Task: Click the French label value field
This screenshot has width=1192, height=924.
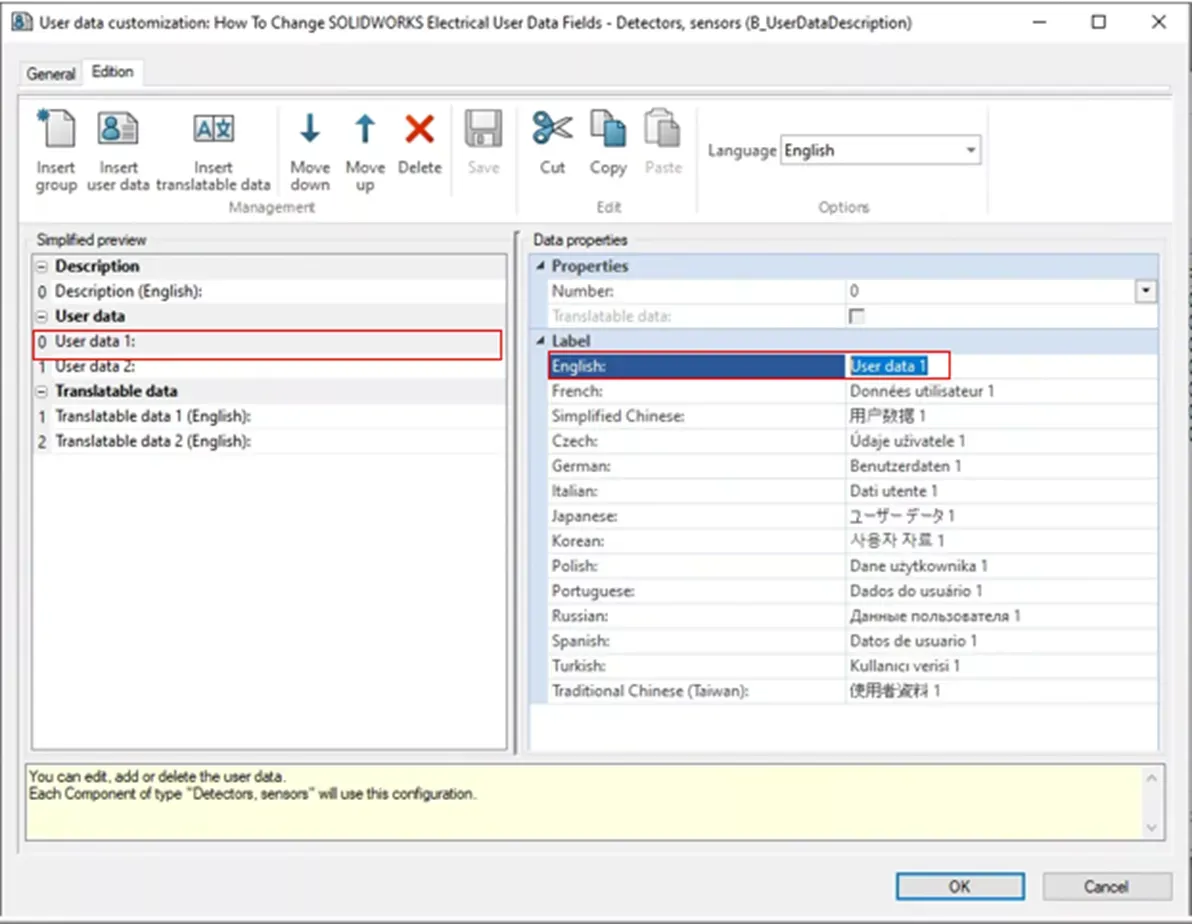Action: pos(1001,391)
